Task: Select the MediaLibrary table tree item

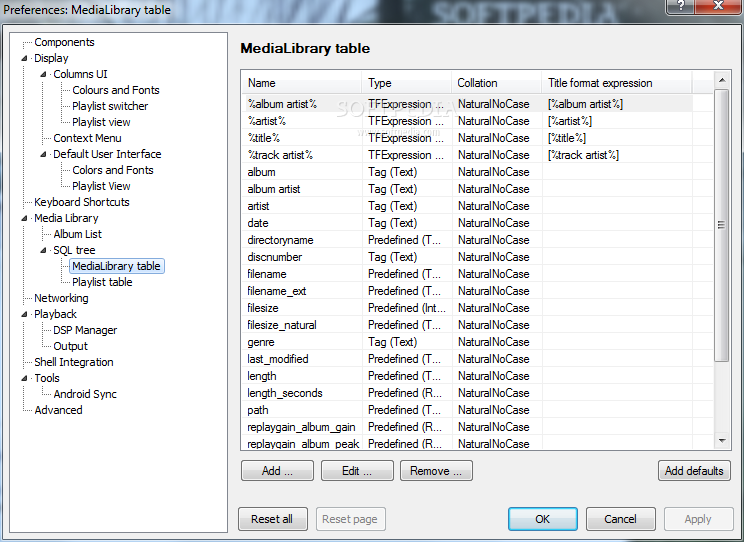Action: (x=116, y=266)
